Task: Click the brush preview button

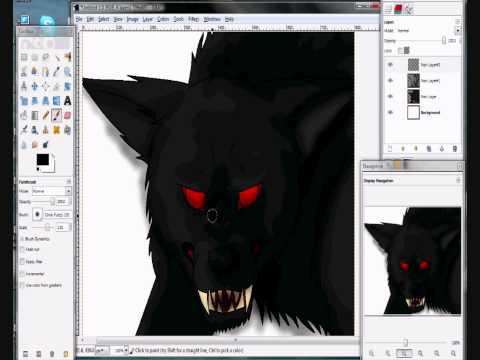Action: (37, 214)
